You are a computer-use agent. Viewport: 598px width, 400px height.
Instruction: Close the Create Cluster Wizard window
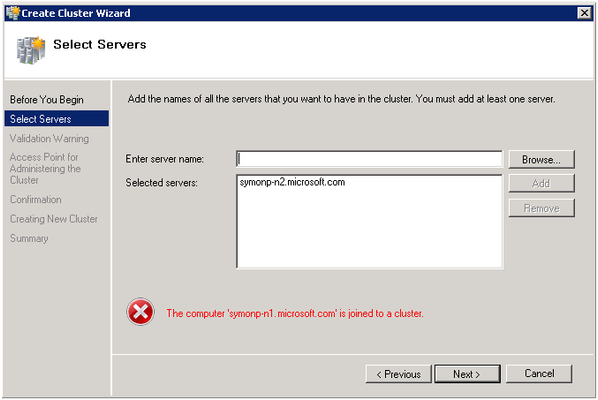[x=584, y=13]
